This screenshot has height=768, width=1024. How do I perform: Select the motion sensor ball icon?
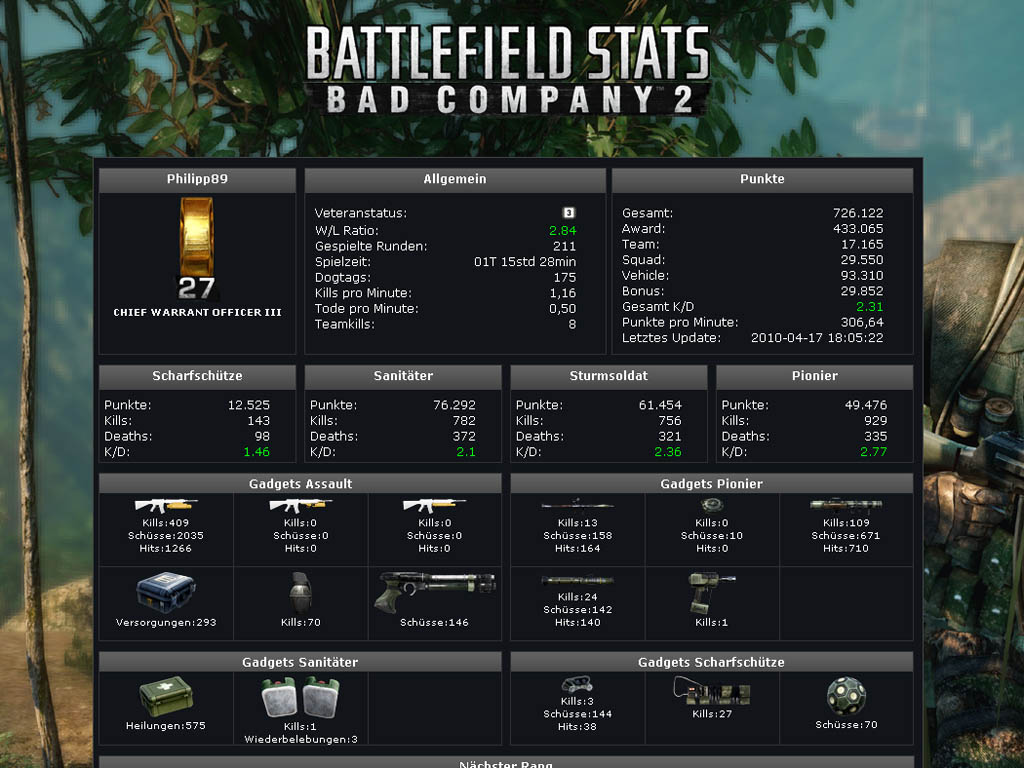coord(846,695)
